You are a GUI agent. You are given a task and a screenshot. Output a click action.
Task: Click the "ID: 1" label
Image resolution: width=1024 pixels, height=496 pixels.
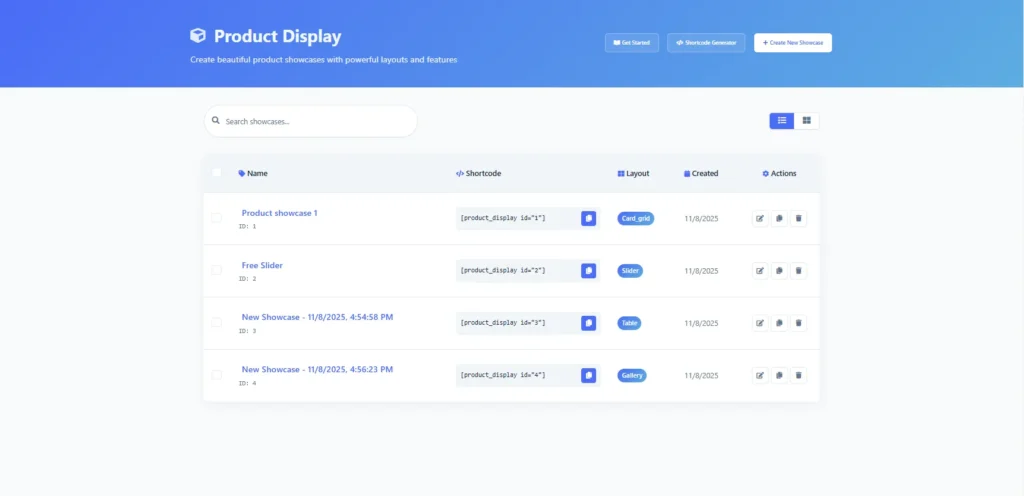248,226
